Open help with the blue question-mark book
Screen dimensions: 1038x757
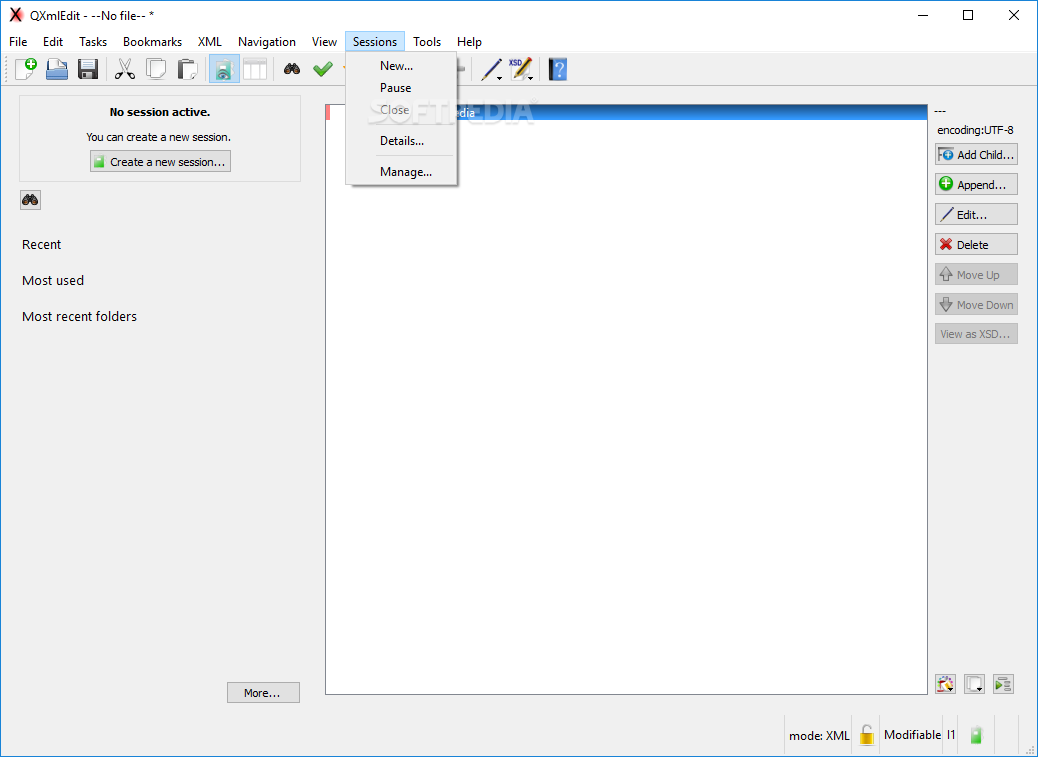click(x=558, y=69)
